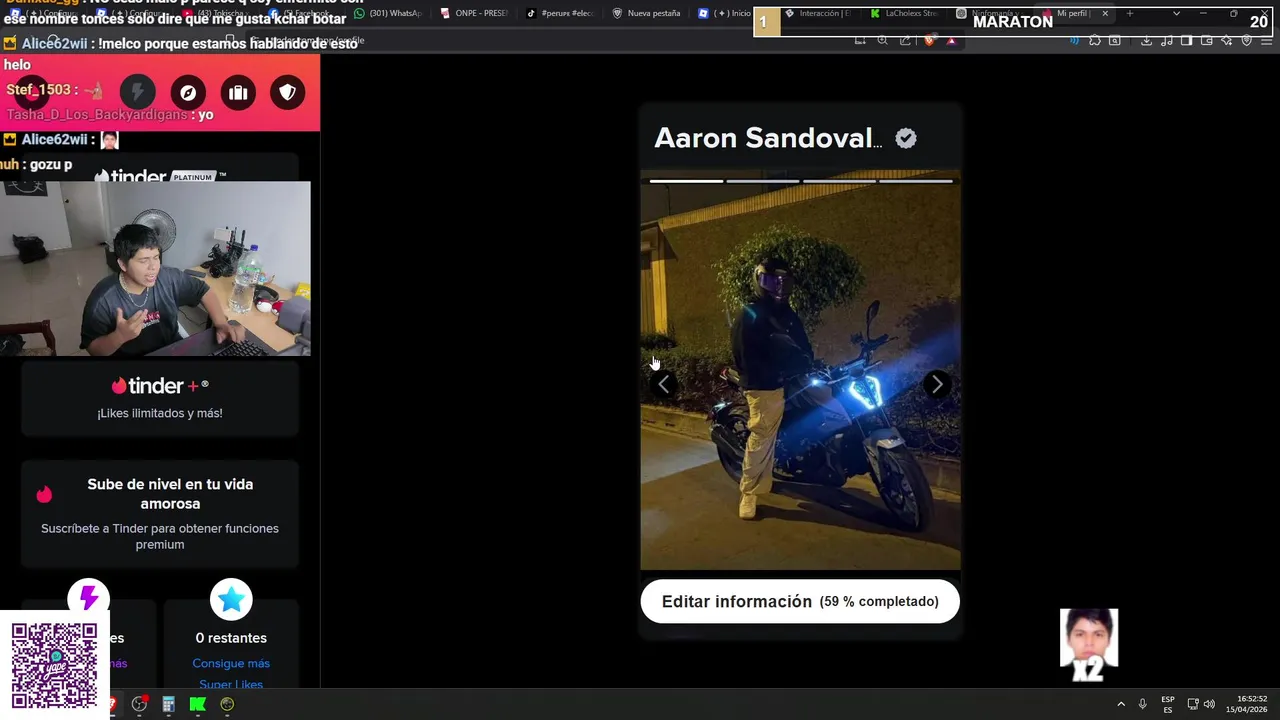The image size is (1280, 720).
Task: Switch to the ONPE browser tab
Action: click(474, 13)
